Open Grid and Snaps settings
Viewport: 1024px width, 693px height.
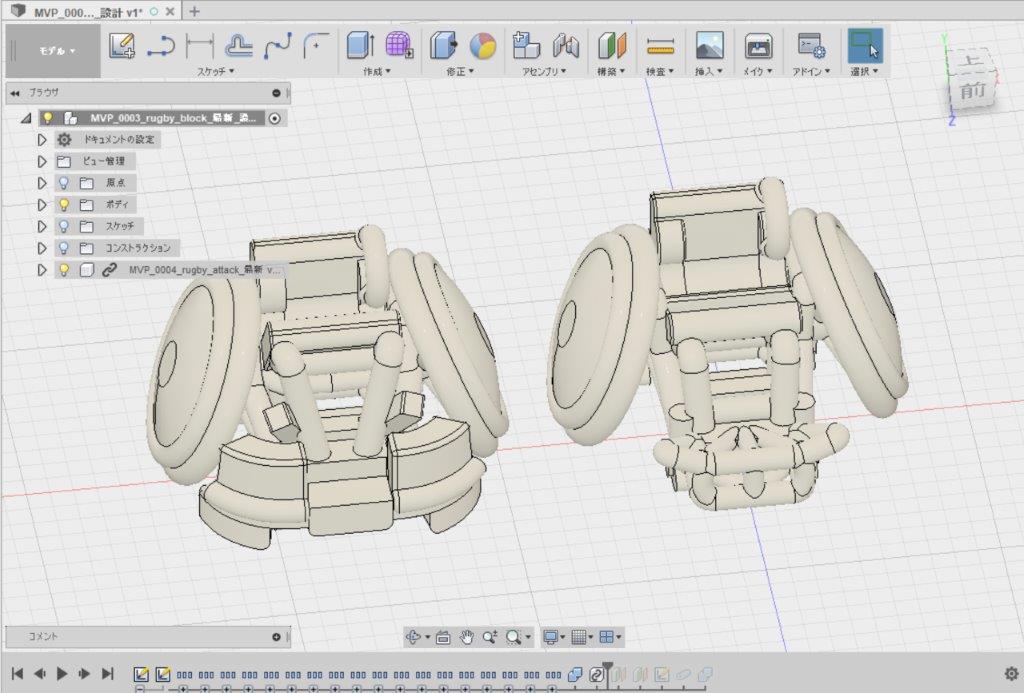[579, 637]
